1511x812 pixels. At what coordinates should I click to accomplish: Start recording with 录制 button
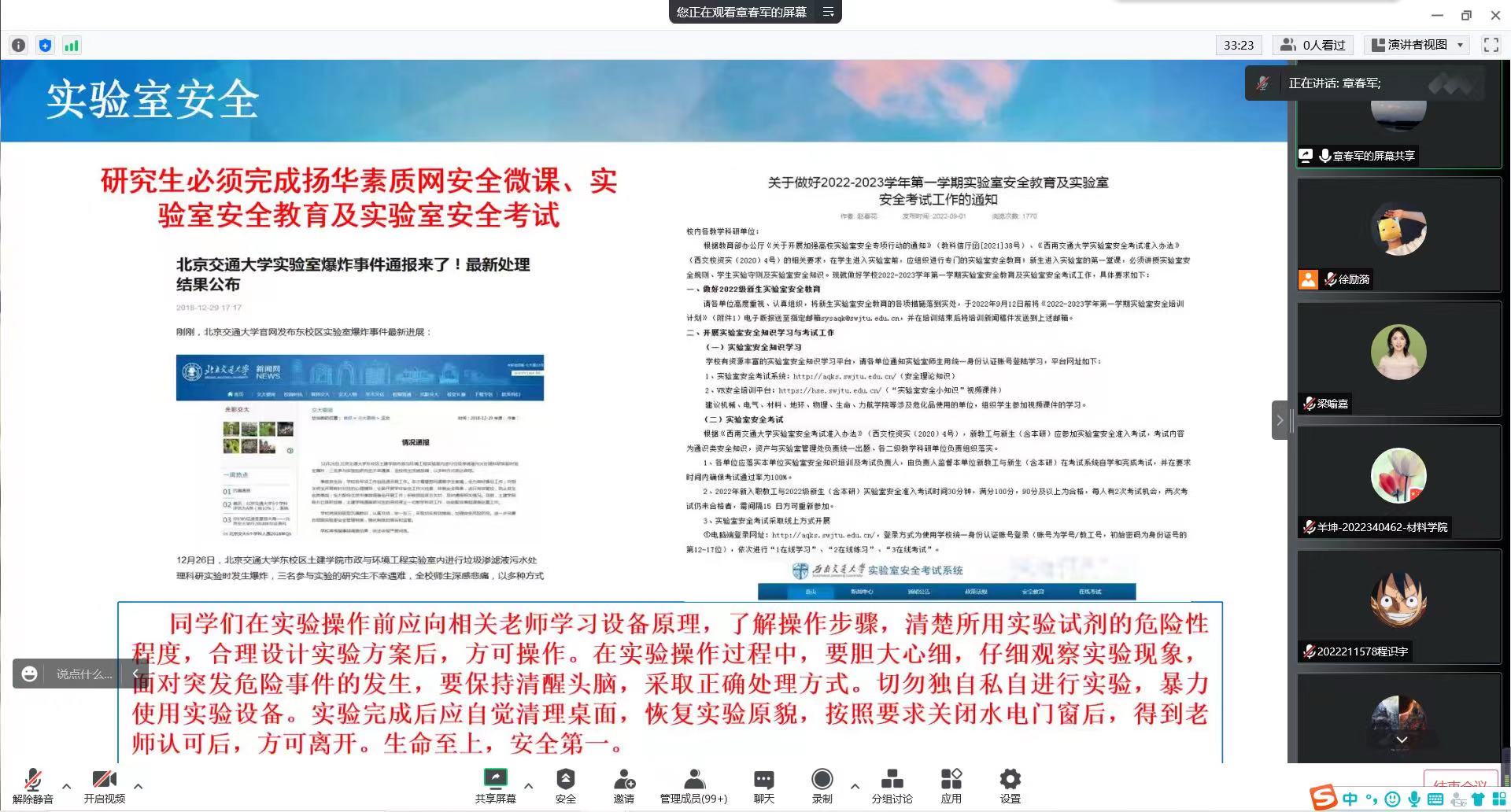(822, 781)
